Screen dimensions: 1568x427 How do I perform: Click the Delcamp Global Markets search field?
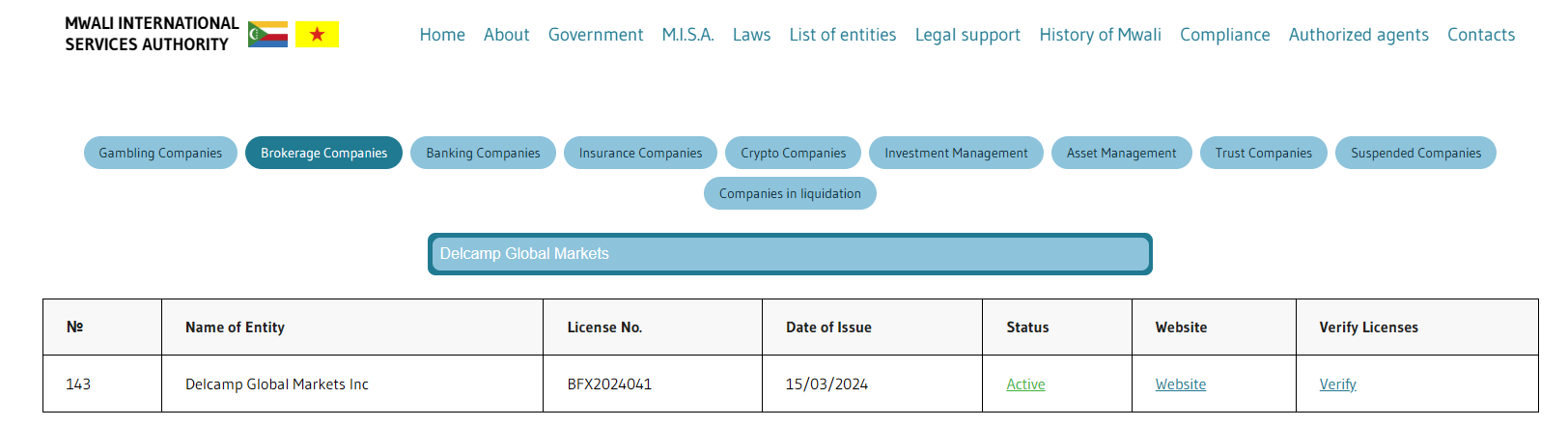pos(789,254)
